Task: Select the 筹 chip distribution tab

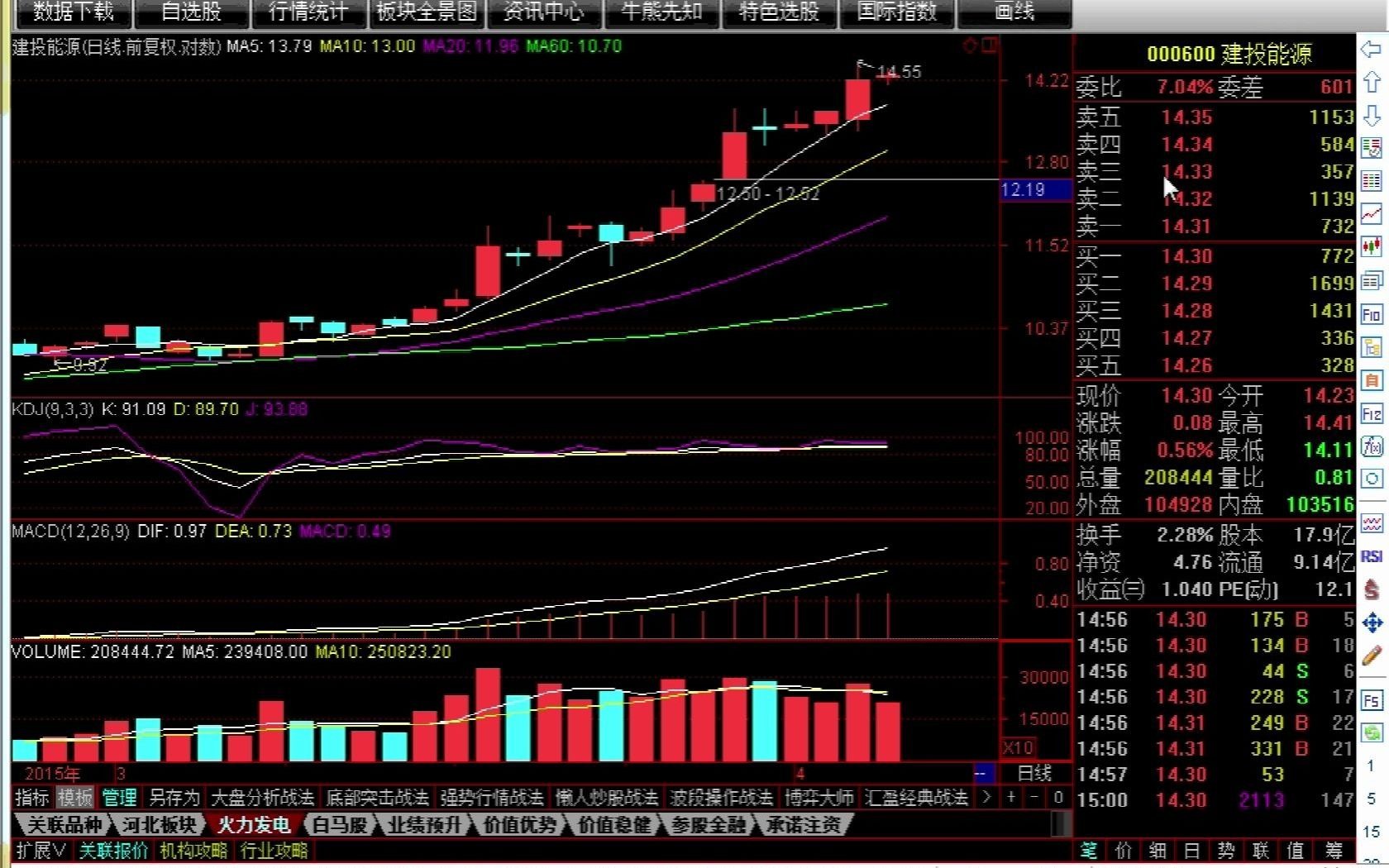Action: (1333, 851)
